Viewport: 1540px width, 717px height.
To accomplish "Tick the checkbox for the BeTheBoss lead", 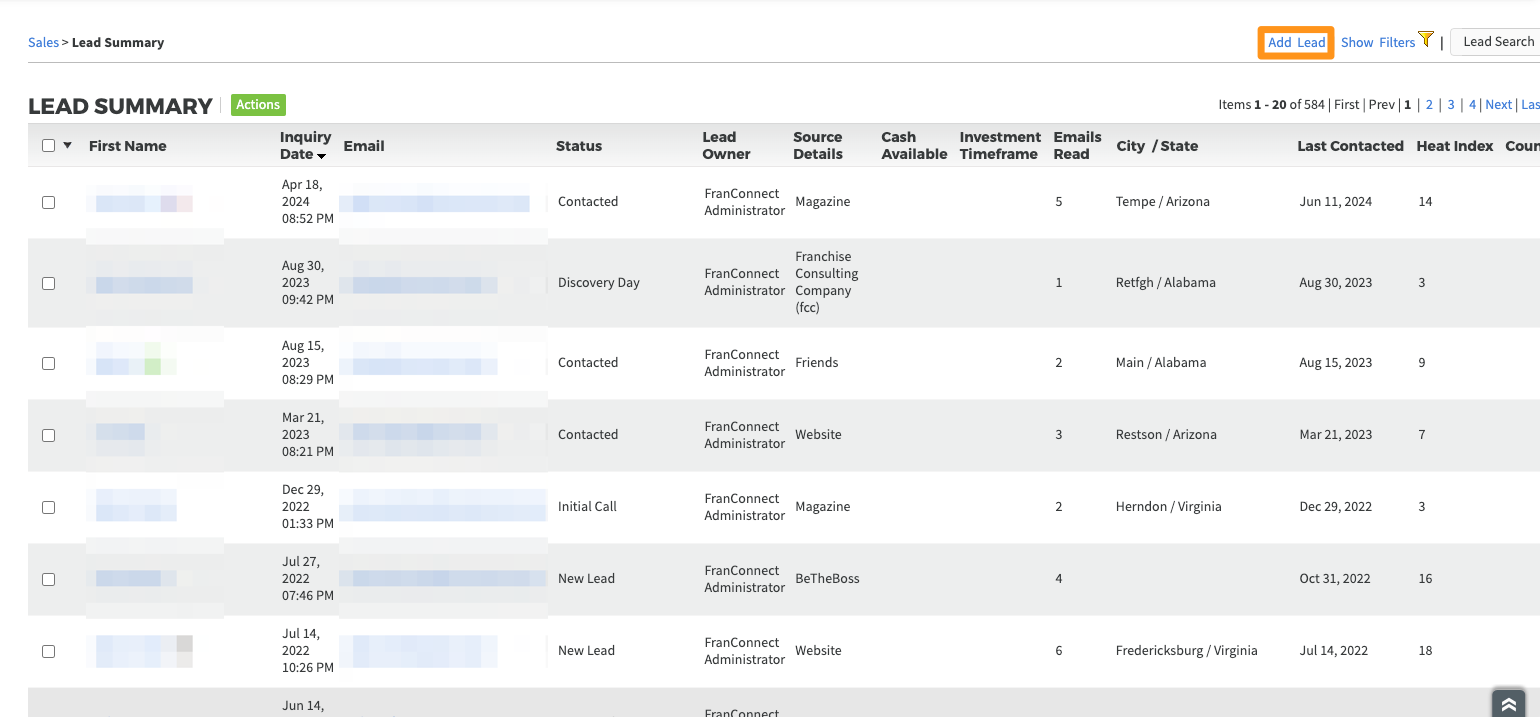I will [x=49, y=579].
